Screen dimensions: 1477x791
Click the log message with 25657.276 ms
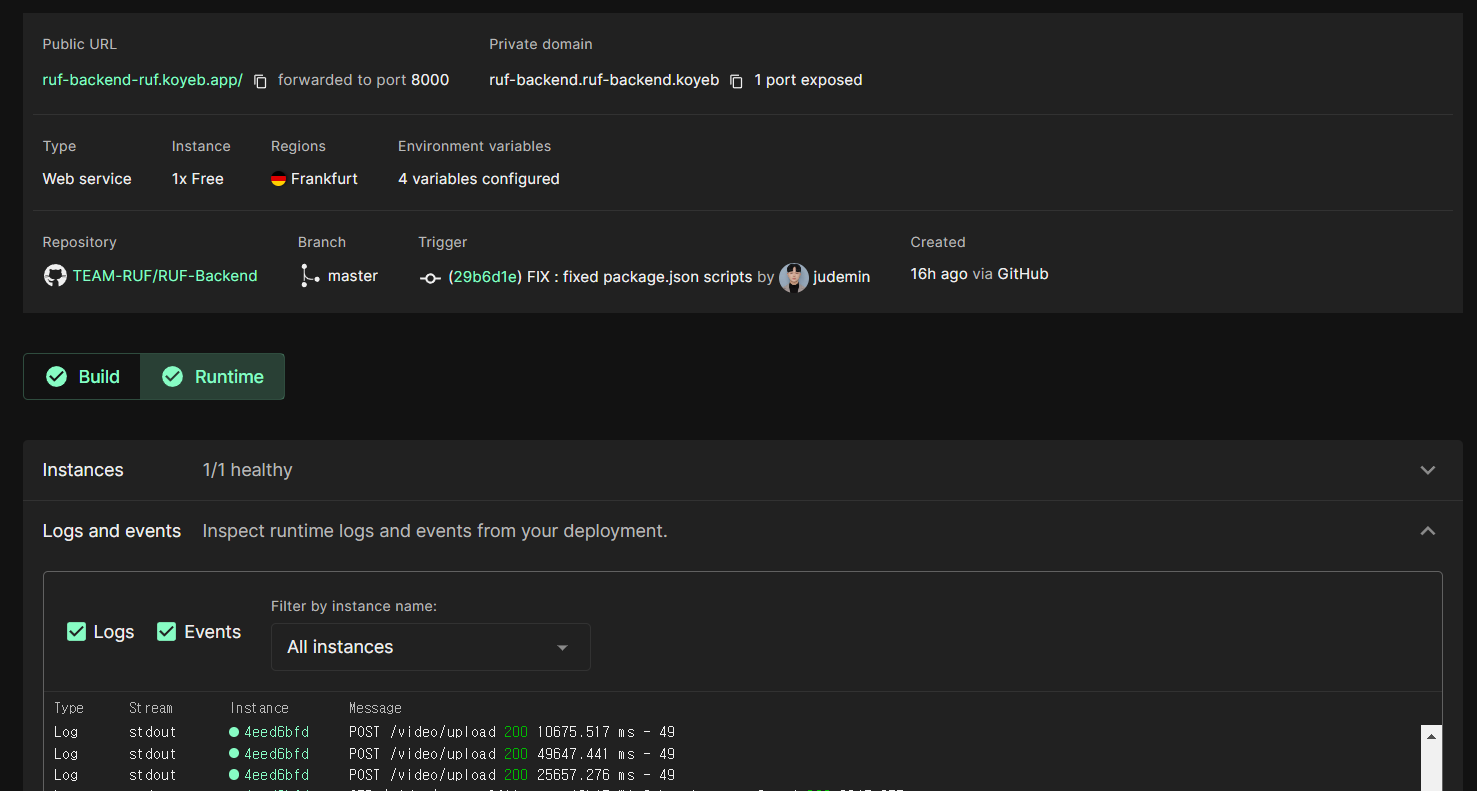512,775
